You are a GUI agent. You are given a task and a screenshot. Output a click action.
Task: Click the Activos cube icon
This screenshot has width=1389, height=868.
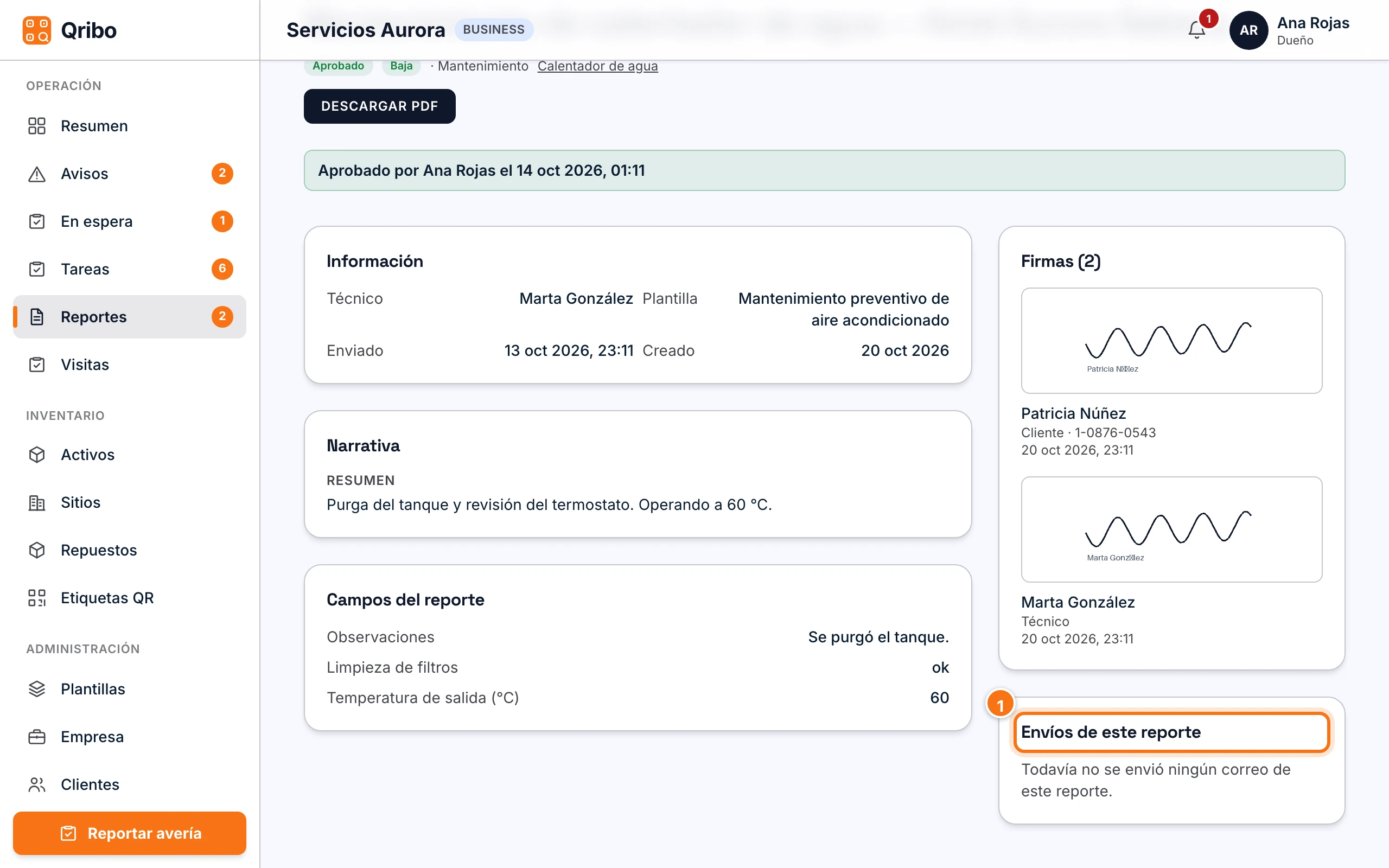tap(37, 454)
